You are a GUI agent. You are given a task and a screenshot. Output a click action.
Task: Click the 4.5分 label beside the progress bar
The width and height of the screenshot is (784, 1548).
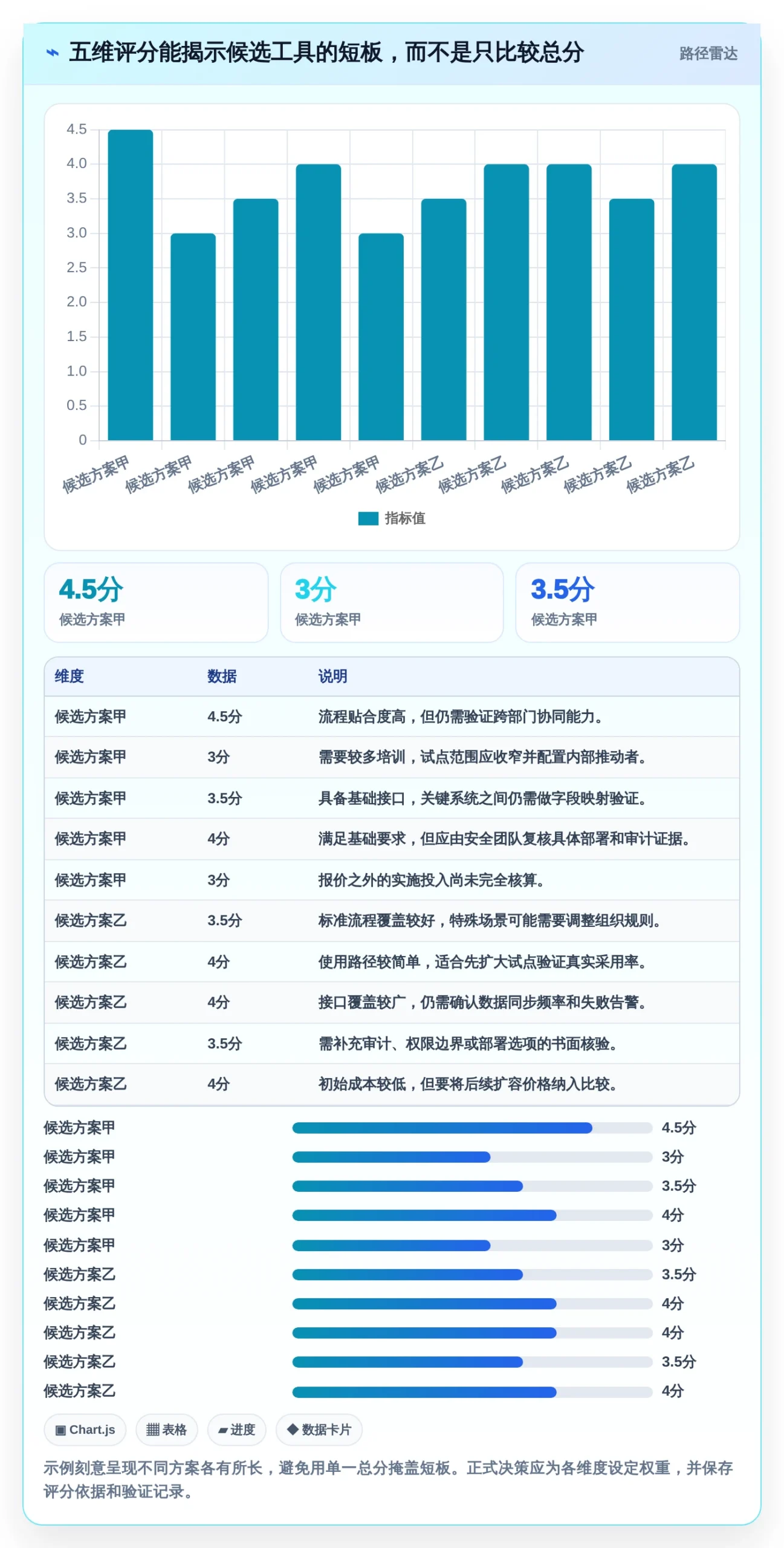pyautogui.click(x=679, y=1128)
